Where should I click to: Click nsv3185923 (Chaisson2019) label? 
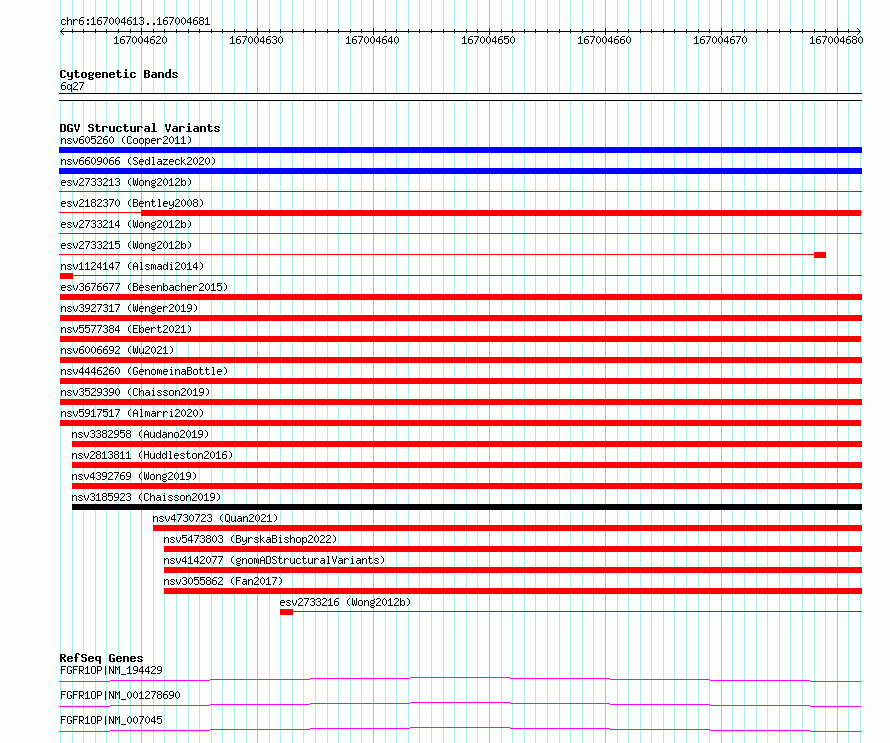pos(146,497)
